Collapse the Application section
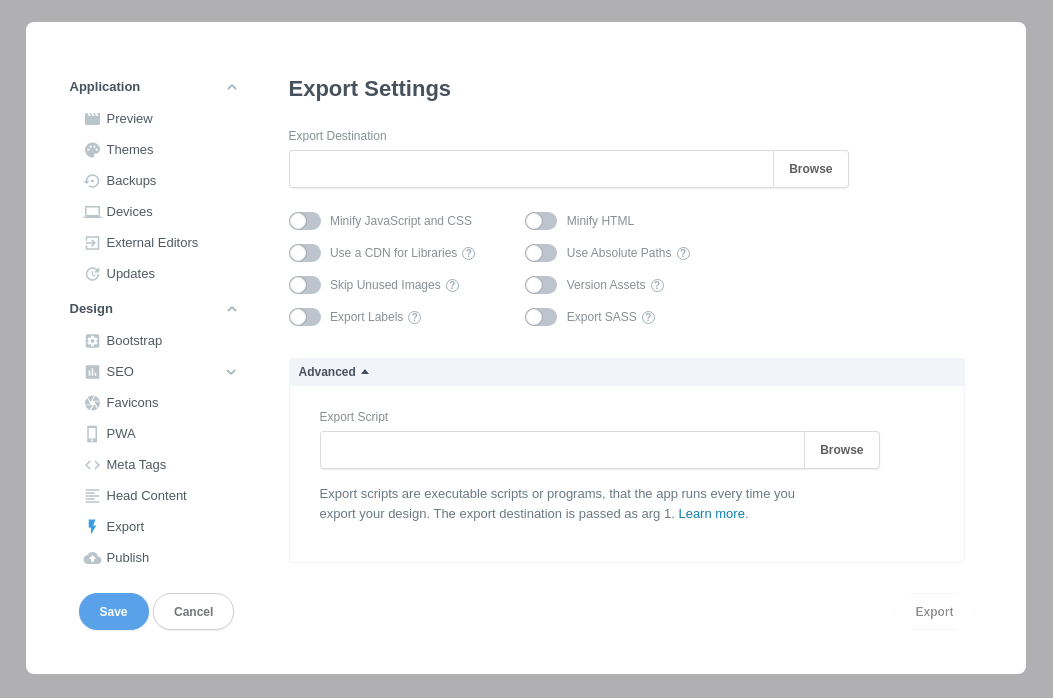 pyautogui.click(x=231, y=86)
